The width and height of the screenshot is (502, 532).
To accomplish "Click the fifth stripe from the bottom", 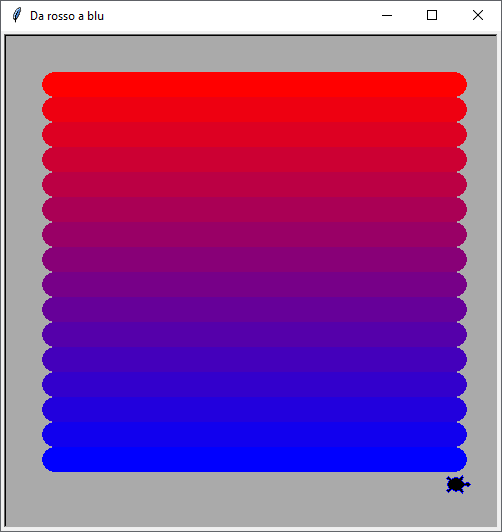I will pos(254,359).
